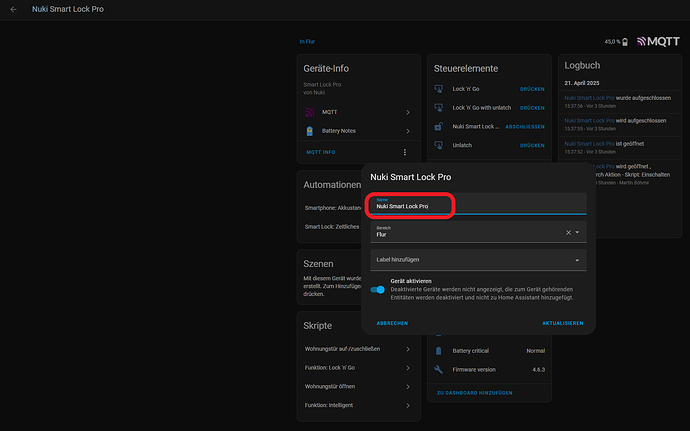Click AKTUALISIEREN to save changes
This screenshot has width=690, height=431.
click(x=562, y=323)
